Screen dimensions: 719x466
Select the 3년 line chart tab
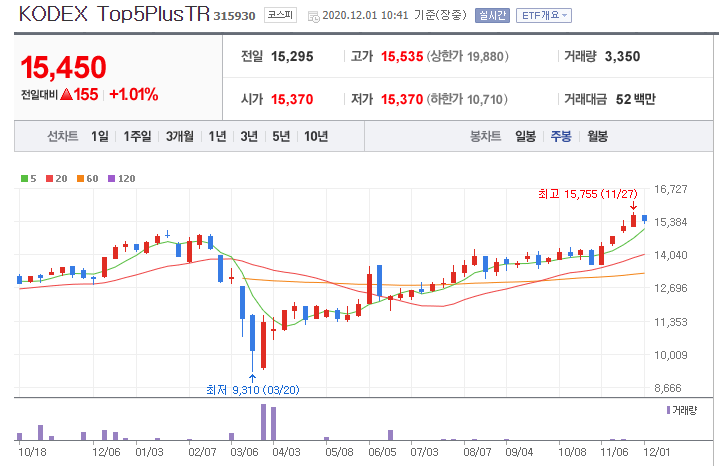[x=249, y=136]
